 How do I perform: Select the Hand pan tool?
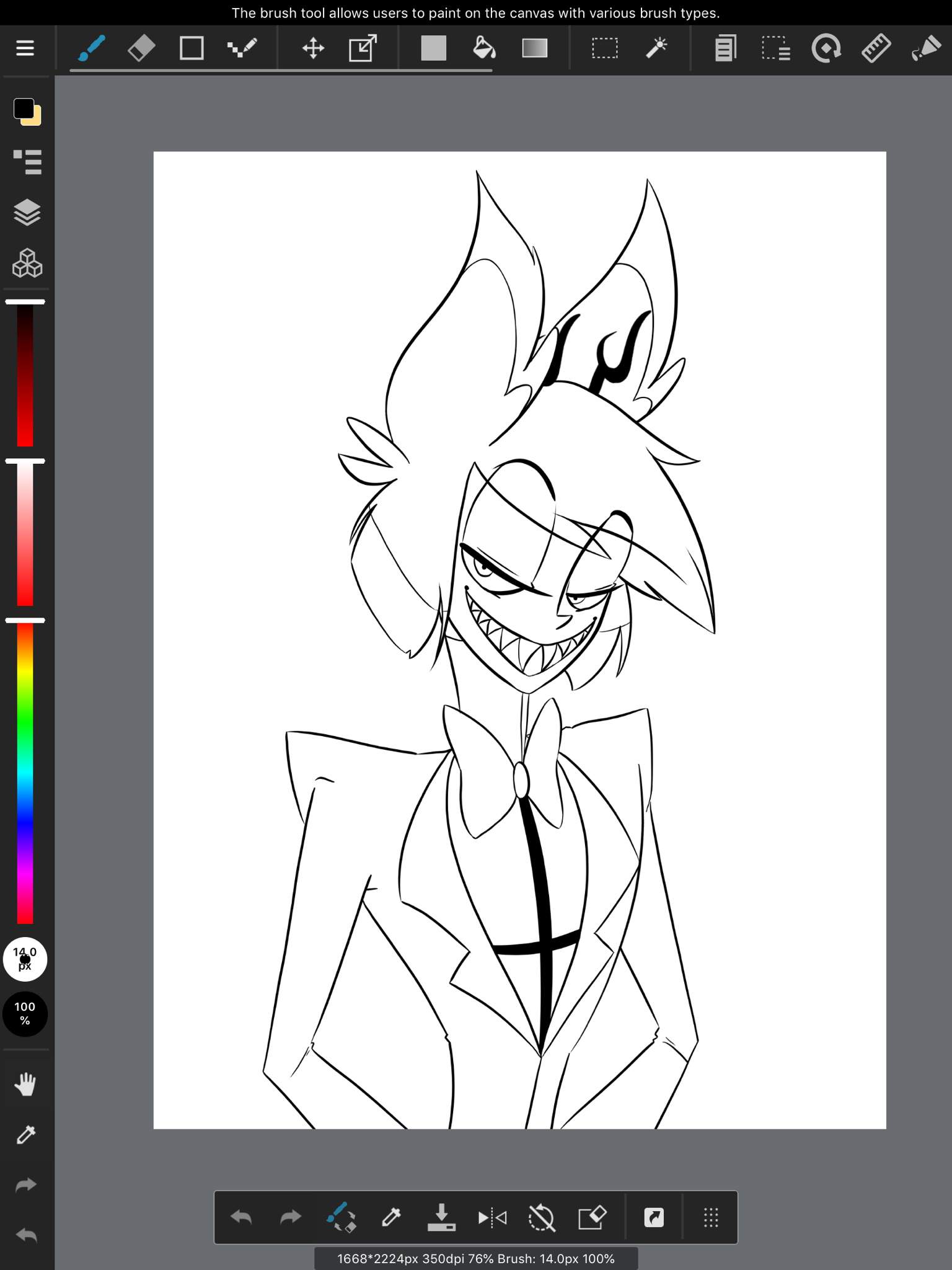click(25, 1085)
